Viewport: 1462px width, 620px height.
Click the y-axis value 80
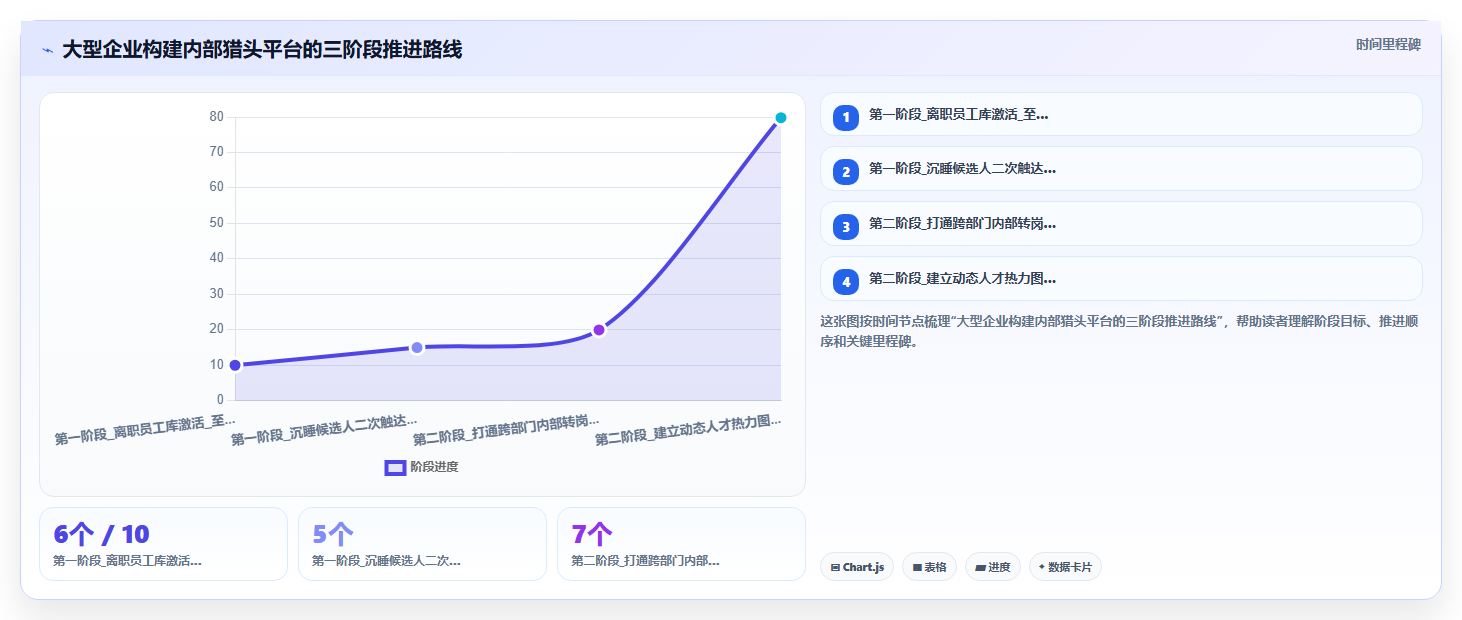[216, 117]
